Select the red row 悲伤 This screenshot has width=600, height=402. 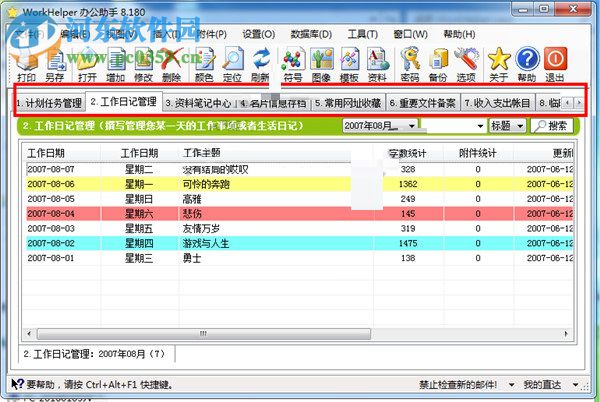pos(300,213)
